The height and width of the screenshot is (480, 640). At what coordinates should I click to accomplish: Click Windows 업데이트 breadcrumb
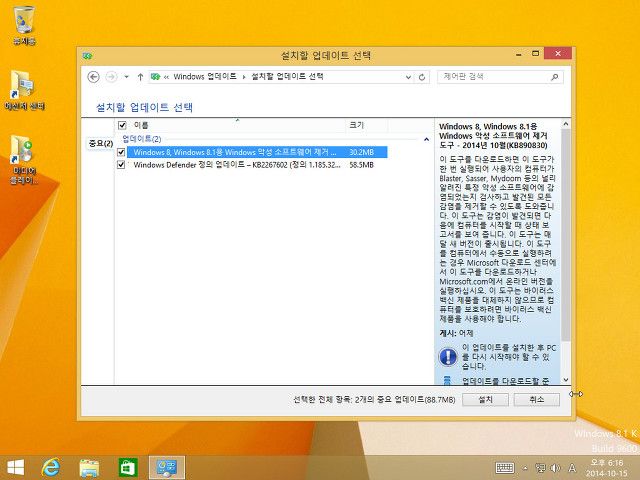(x=205, y=76)
